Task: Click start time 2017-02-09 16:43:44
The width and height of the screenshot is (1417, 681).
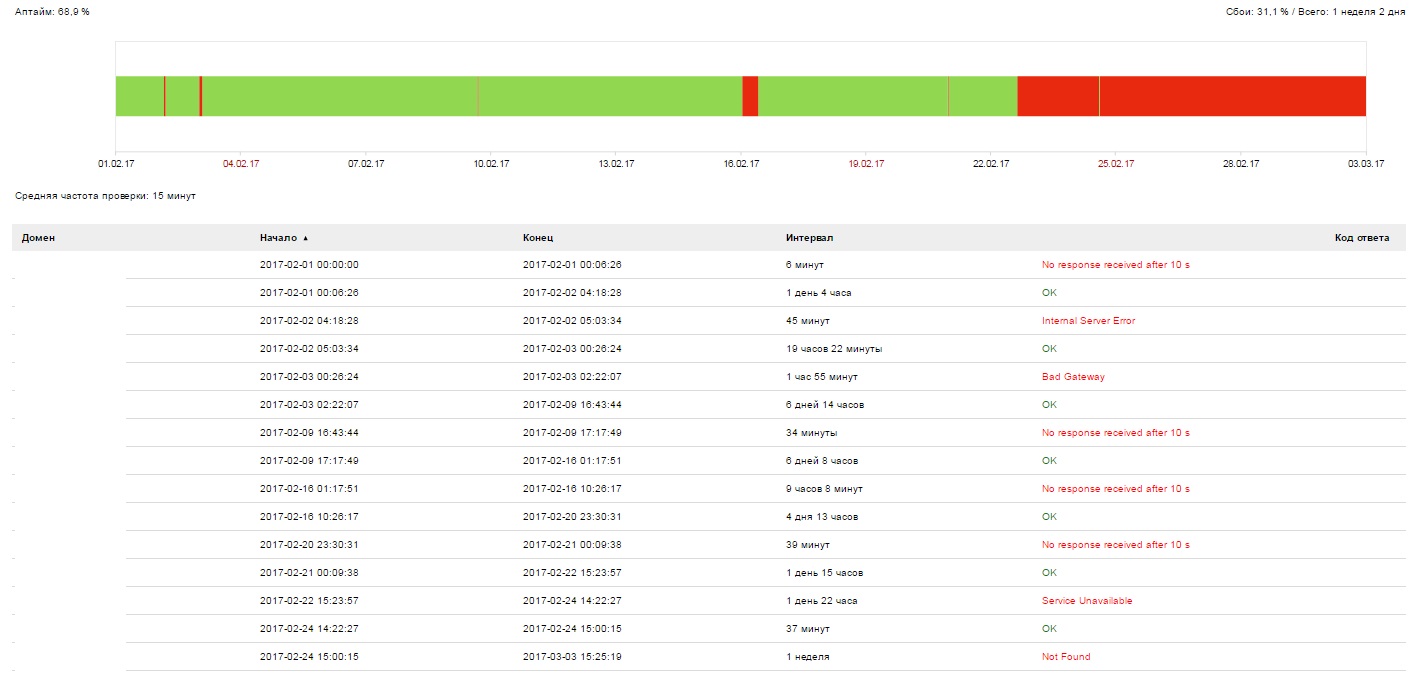Action: 309,433
